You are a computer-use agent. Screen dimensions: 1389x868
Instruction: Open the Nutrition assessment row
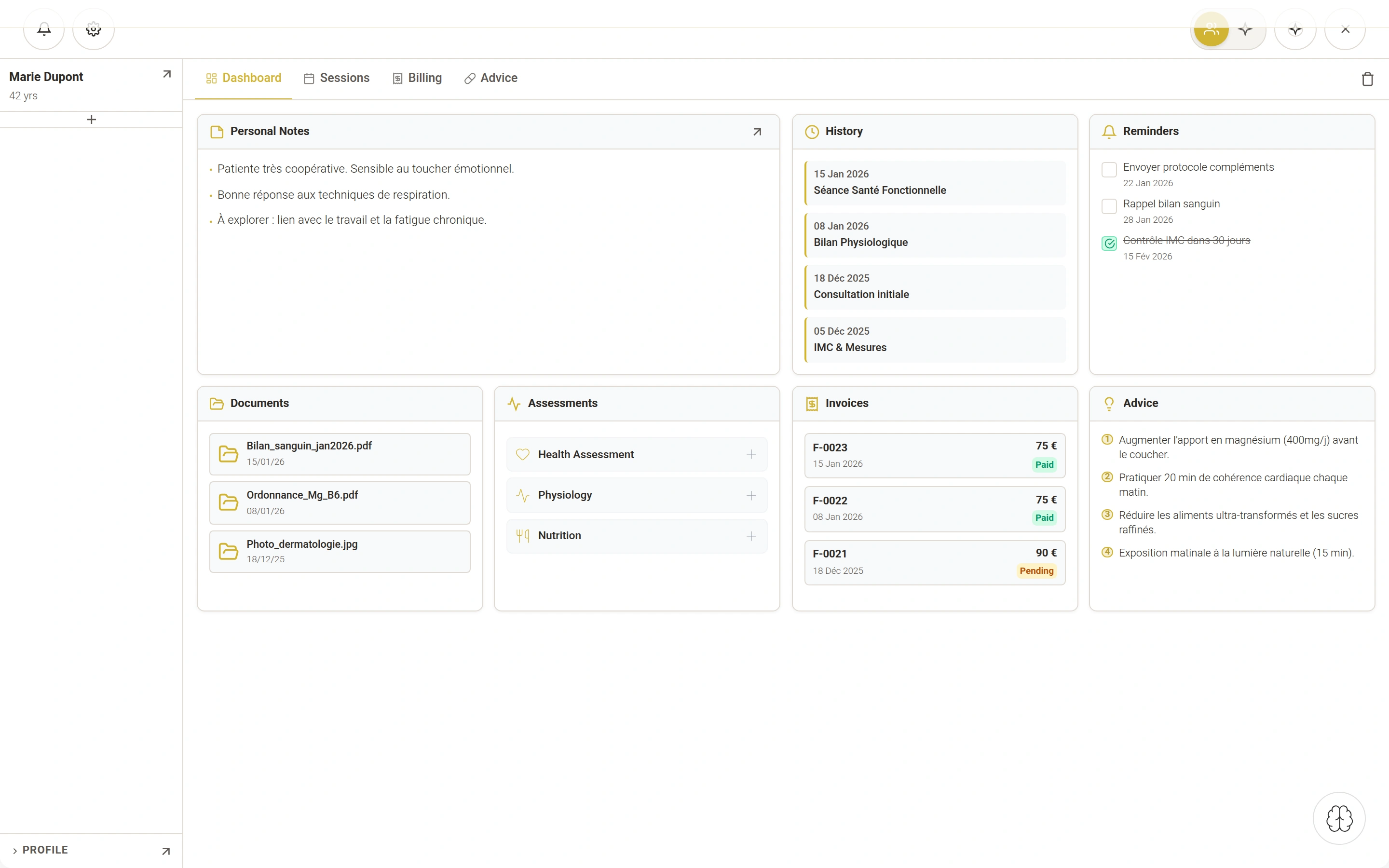(x=637, y=536)
